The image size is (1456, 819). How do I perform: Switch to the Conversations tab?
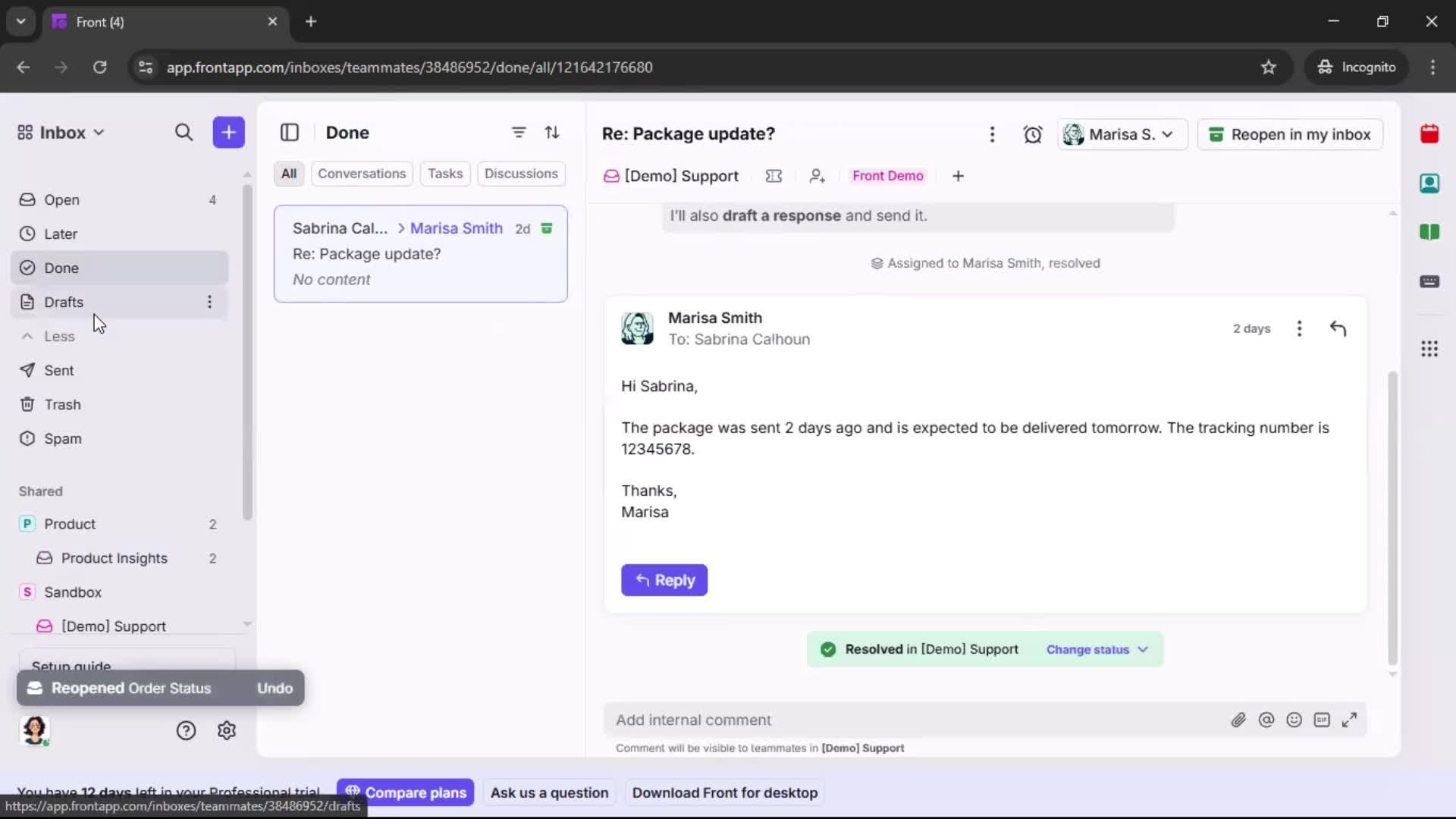click(x=362, y=174)
